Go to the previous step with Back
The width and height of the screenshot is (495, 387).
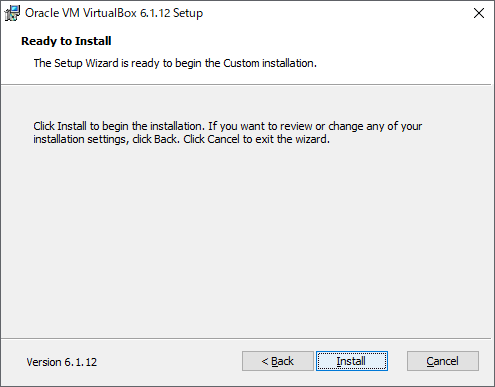[x=278, y=361]
